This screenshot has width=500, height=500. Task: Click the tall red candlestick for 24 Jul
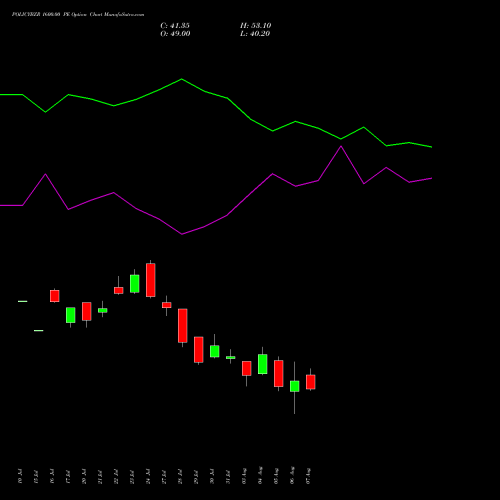point(151,280)
